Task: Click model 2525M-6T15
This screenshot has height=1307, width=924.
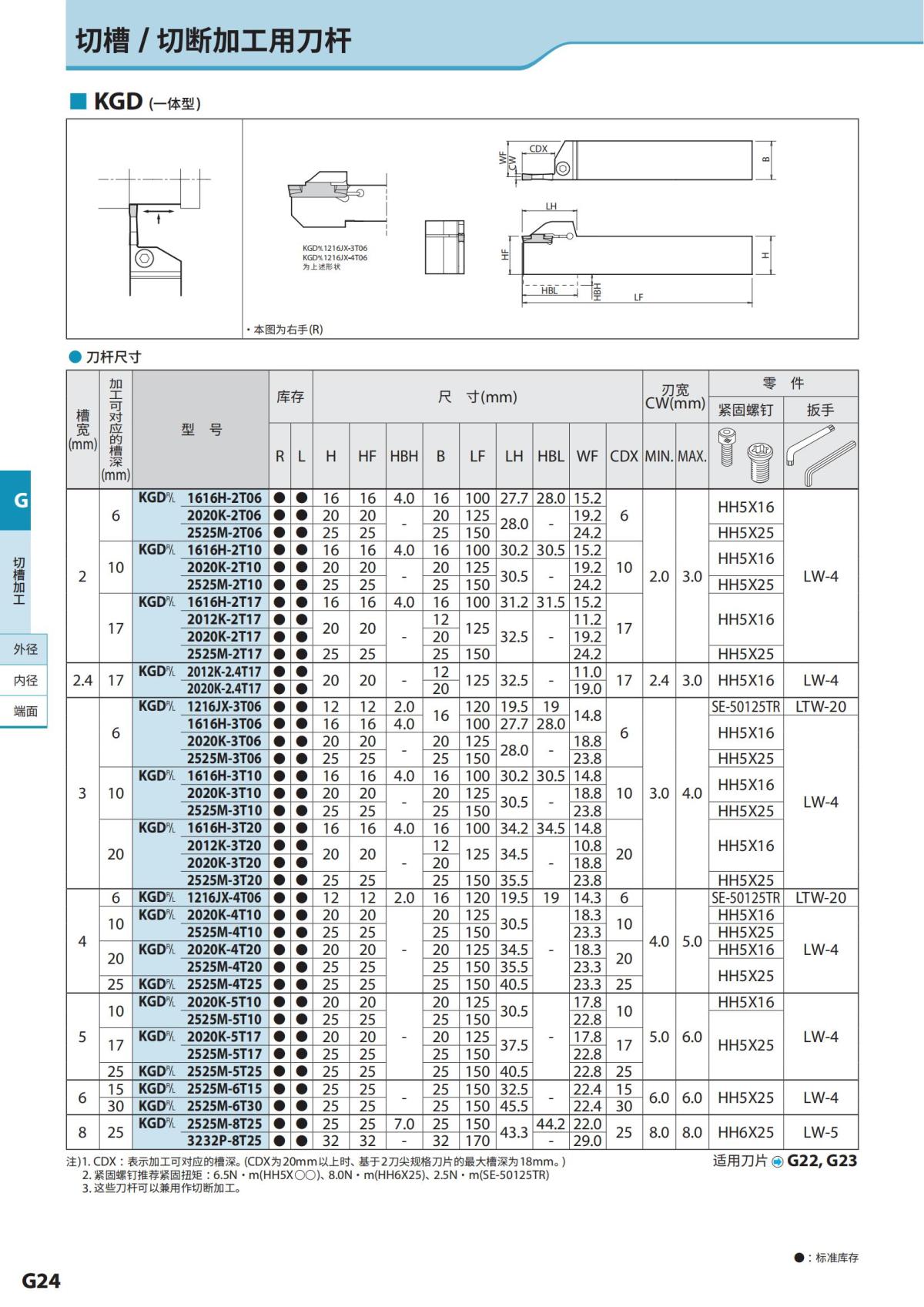Action: (224, 1089)
